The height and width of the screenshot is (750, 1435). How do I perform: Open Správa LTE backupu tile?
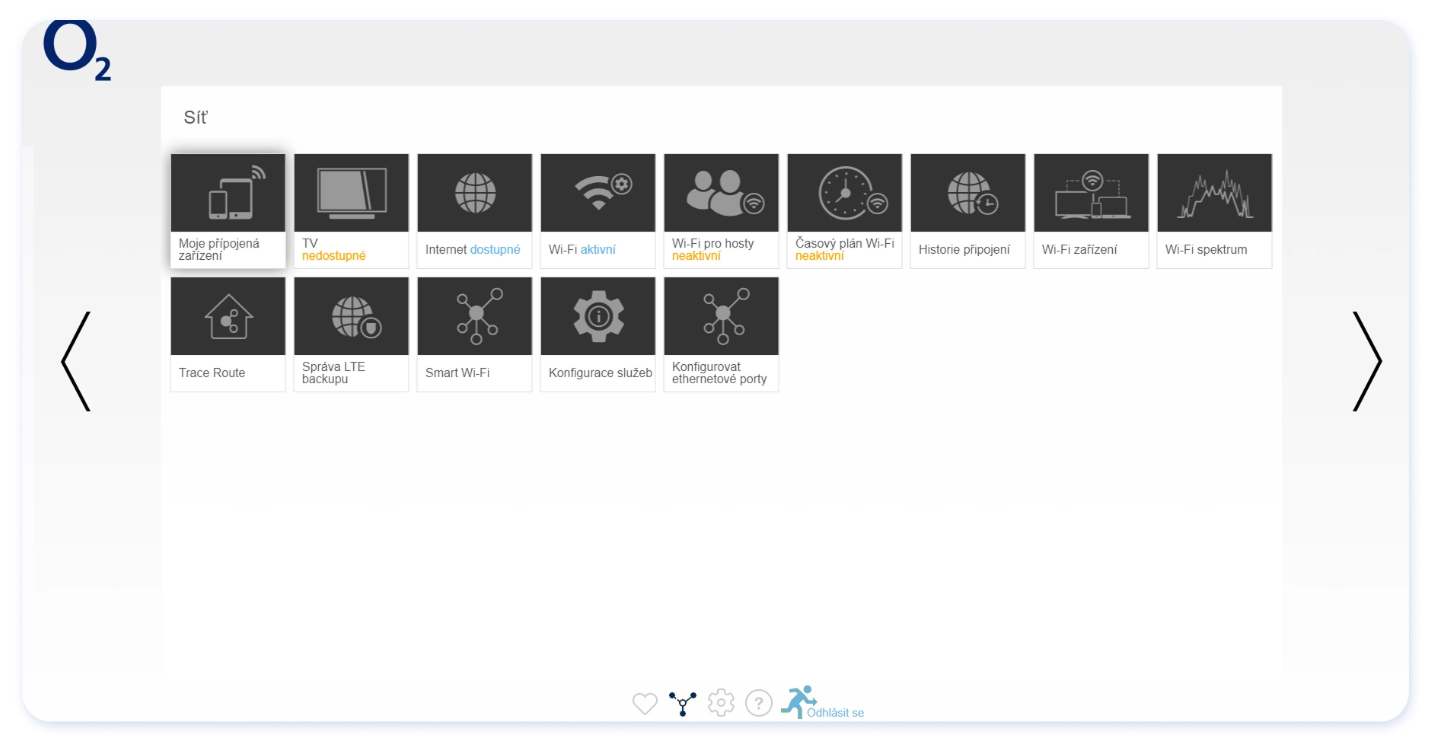(351, 333)
